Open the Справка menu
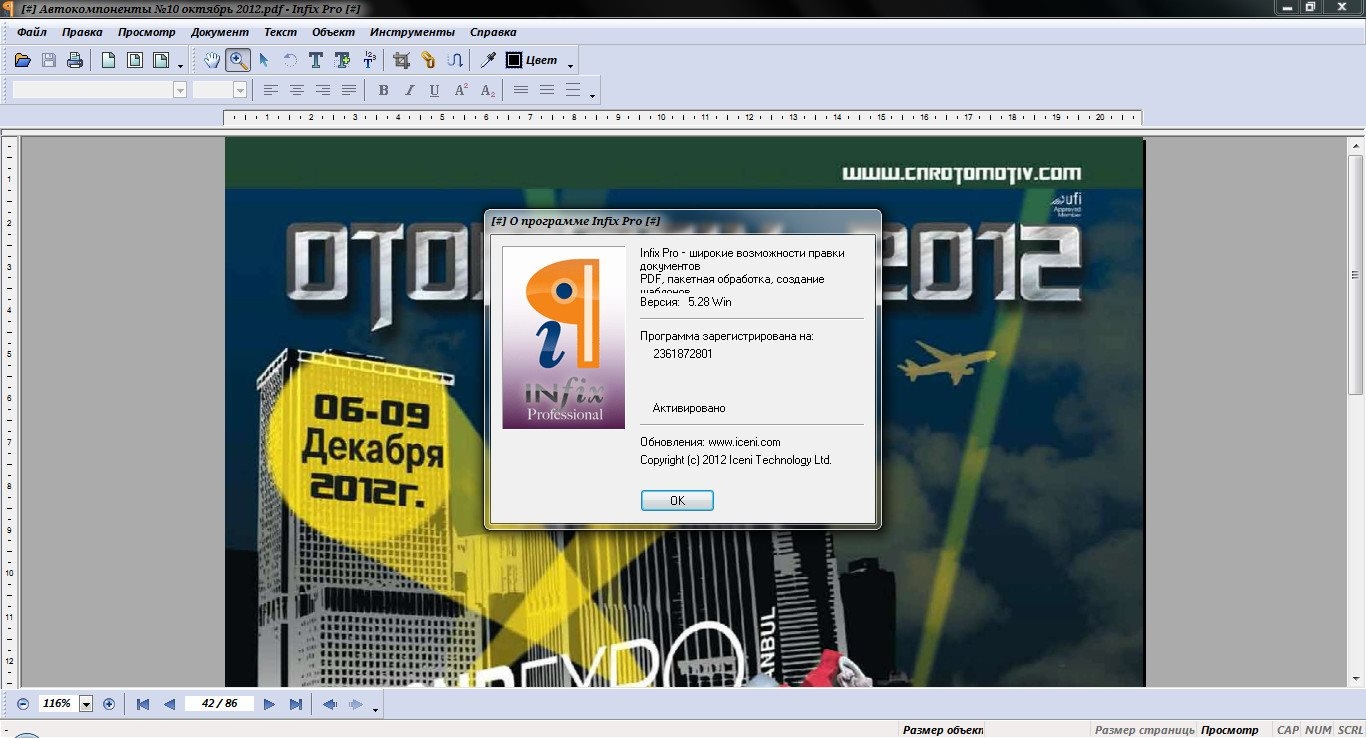Viewport: 1366px width, 738px height. pos(493,32)
